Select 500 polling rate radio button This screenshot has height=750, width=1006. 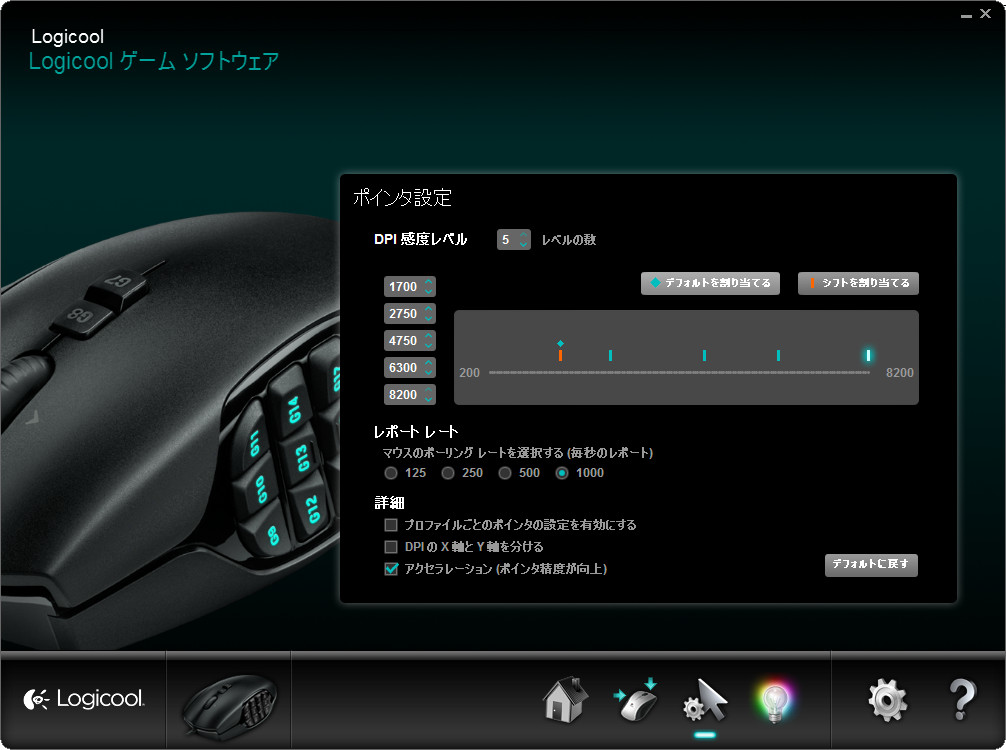(x=505, y=473)
